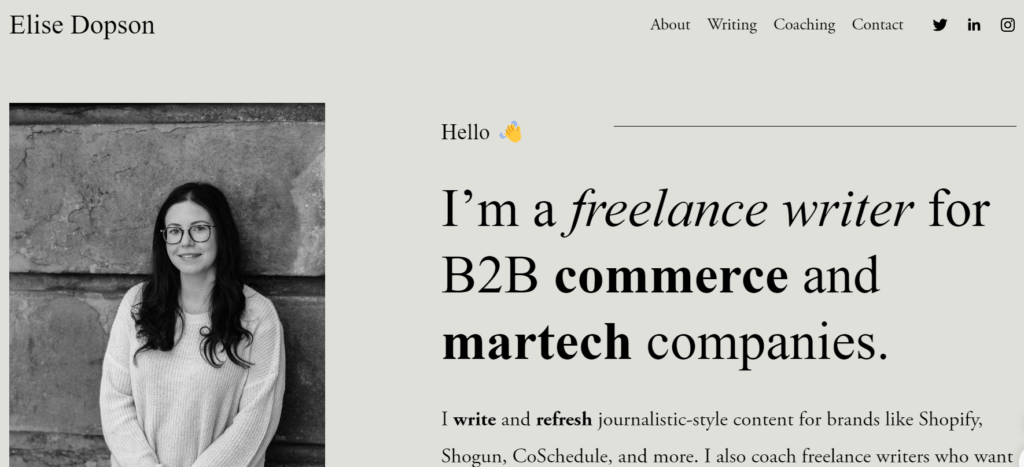Click the italic "freelance writer" phrase
1024x467 pixels.
click(x=741, y=210)
